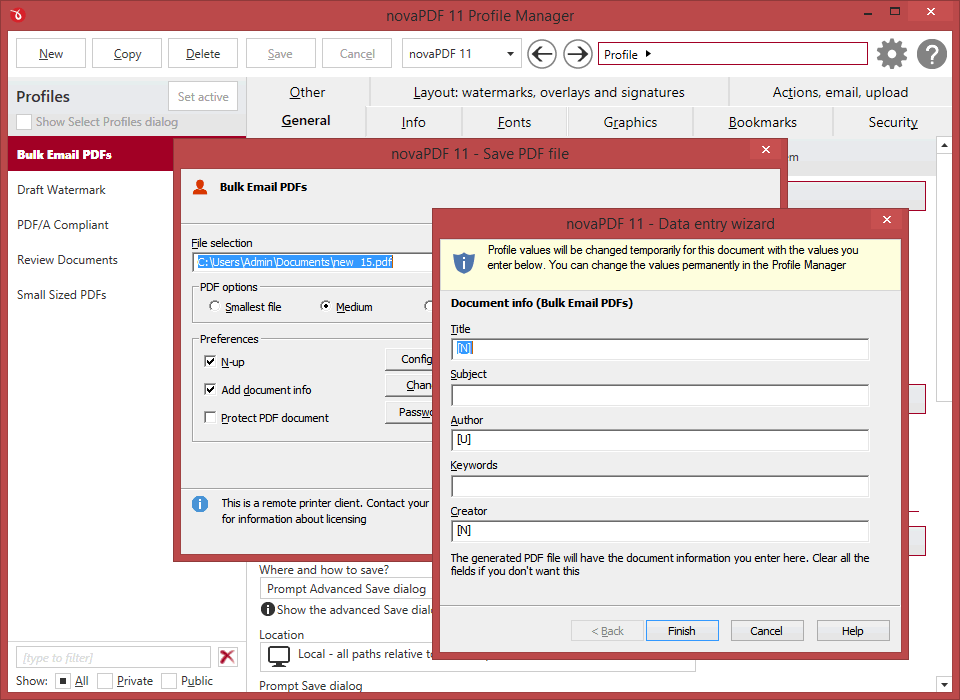
Task: Switch to the Graphics tab
Action: pos(630,122)
